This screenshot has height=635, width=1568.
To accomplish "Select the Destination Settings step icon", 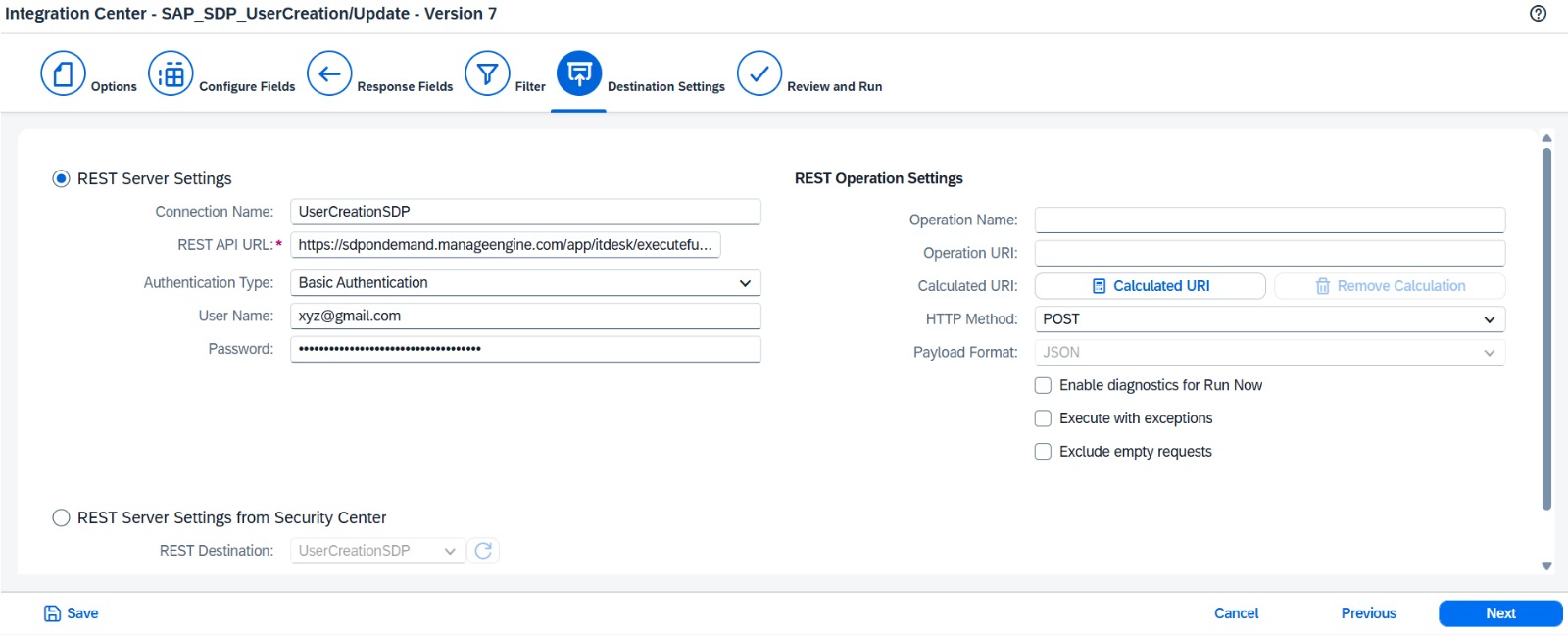I will point(579,74).
